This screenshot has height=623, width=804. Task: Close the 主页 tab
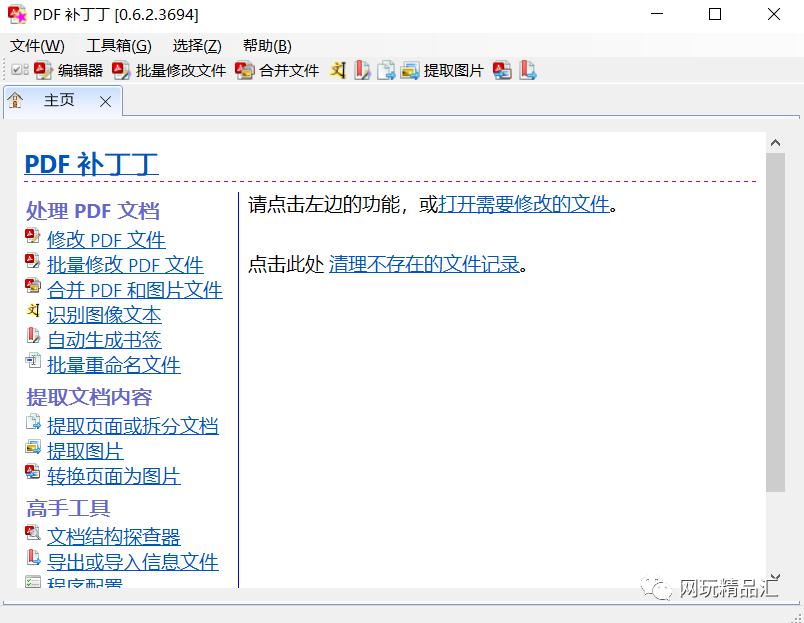click(106, 102)
